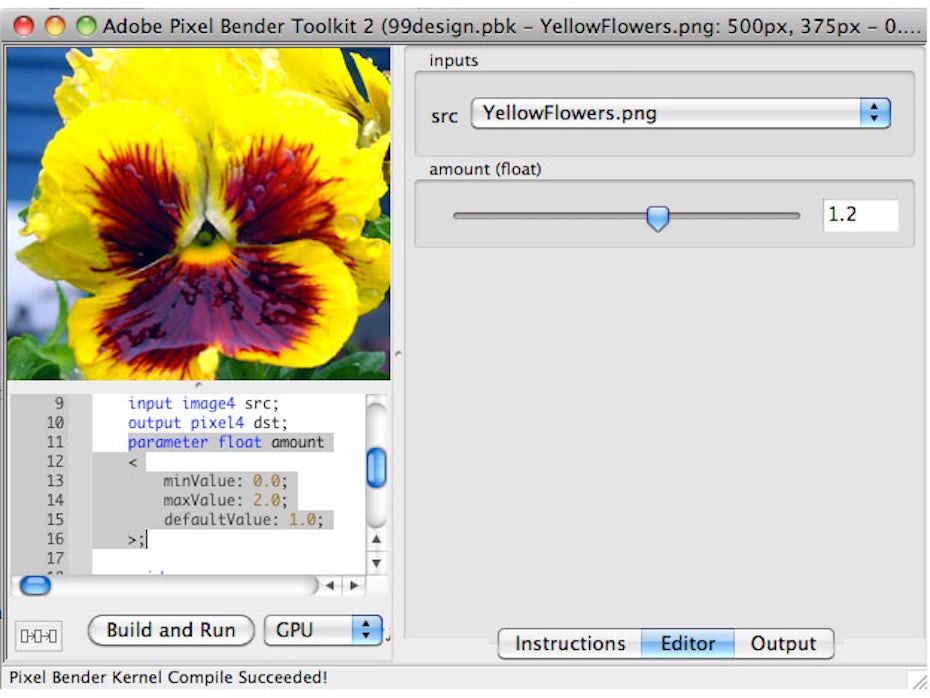Image resolution: width=930 pixels, height=698 pixels.
Task: Place cursor on the maxValue code line
Action: pos(226,500)
